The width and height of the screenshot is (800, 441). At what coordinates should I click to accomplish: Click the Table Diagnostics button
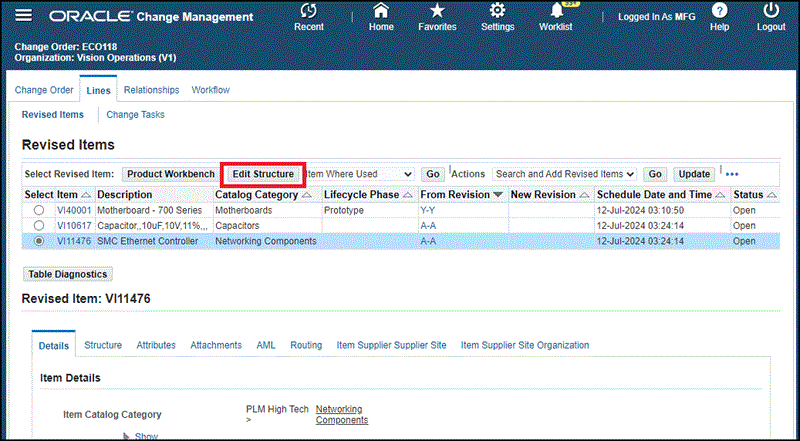point(68,274)
